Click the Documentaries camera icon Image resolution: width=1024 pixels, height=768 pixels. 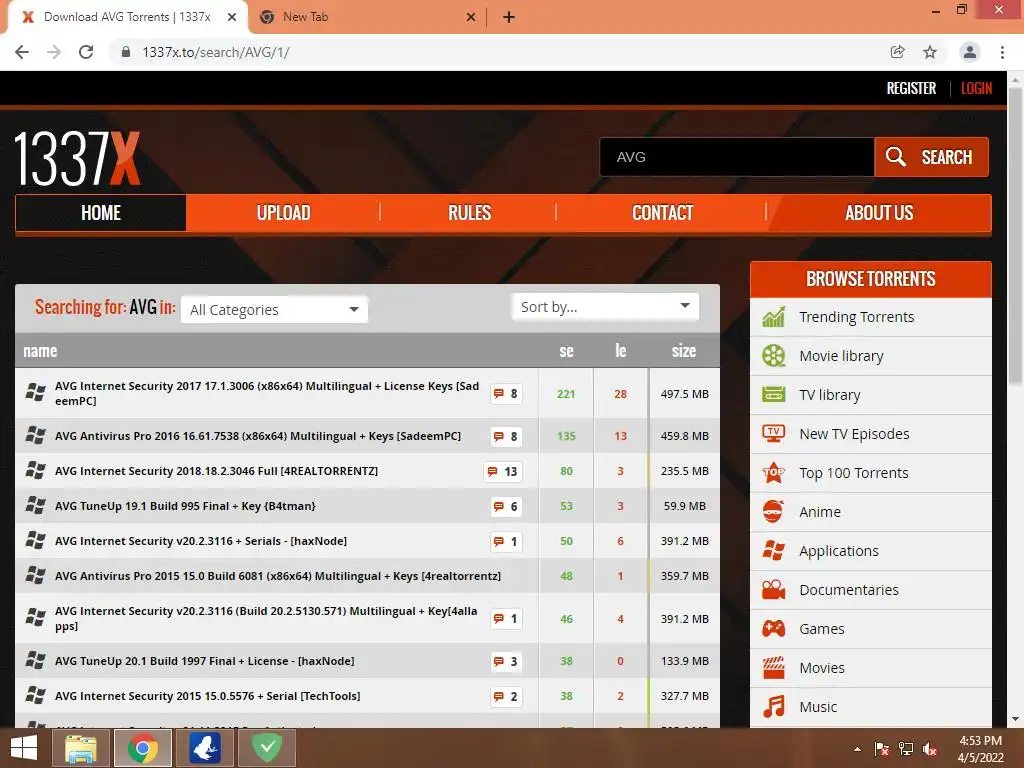click(x=773, y=590)
